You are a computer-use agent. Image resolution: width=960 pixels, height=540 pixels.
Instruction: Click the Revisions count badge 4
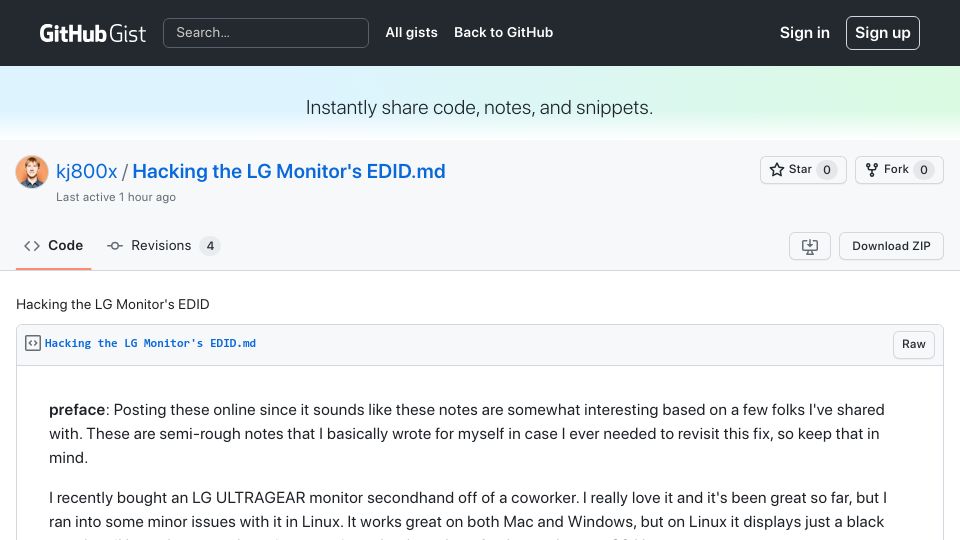210,246
